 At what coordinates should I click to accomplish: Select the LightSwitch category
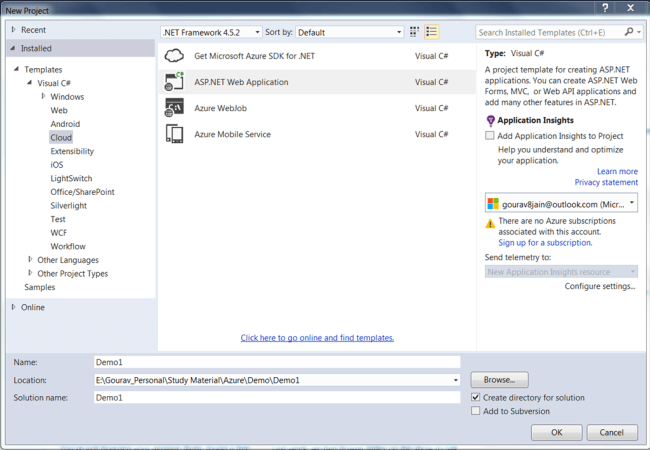click(71, 179)
